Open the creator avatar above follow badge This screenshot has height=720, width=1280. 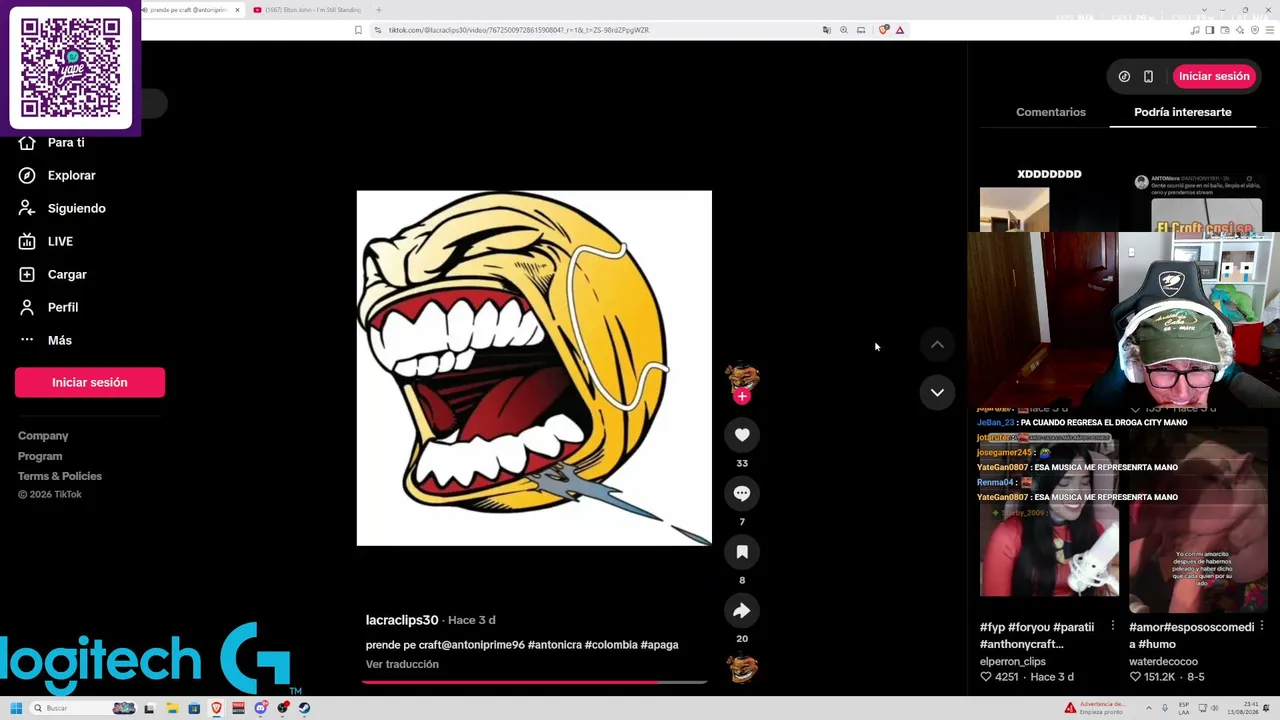742,377
